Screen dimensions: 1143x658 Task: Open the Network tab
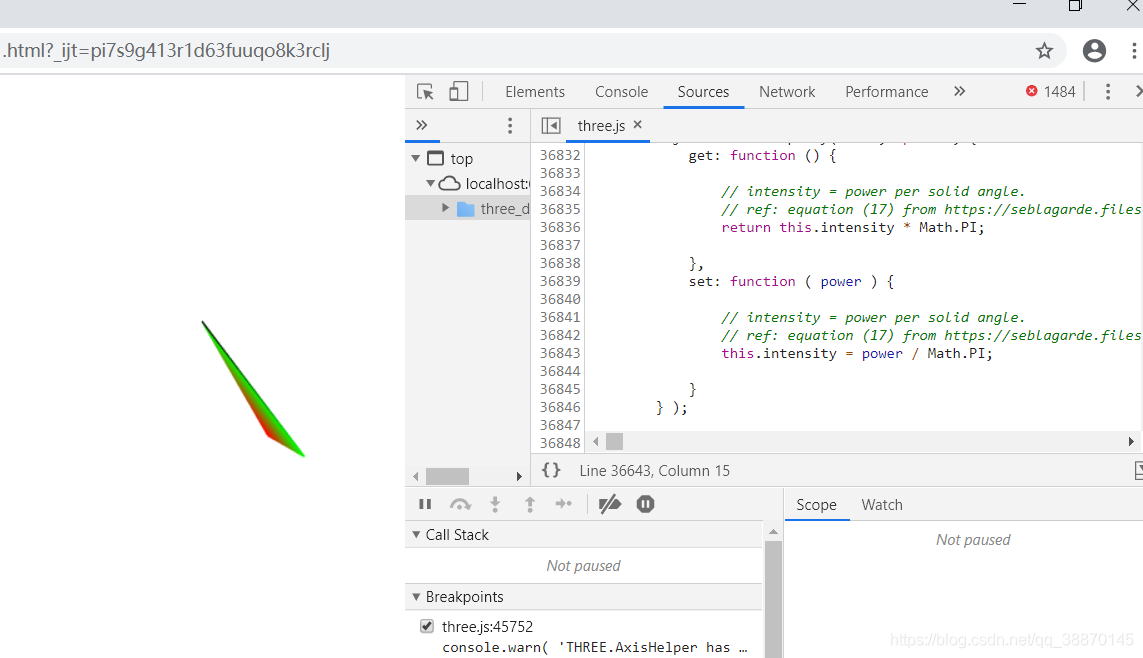click(x=787, y=92)
